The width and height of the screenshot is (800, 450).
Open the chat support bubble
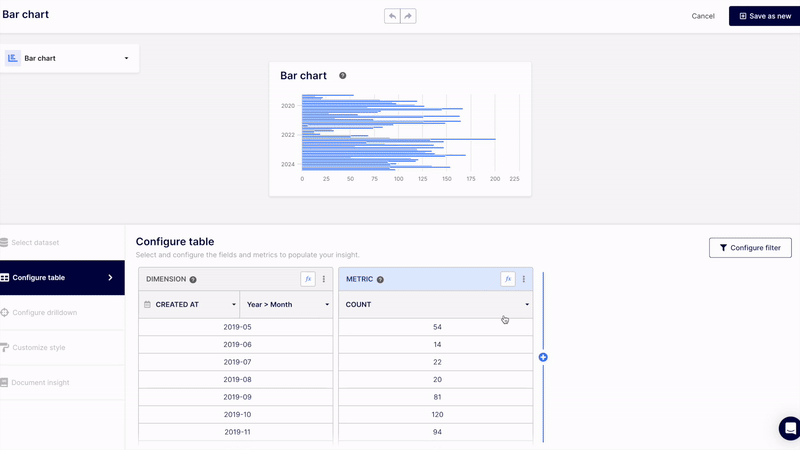click(x=790, y=428)
